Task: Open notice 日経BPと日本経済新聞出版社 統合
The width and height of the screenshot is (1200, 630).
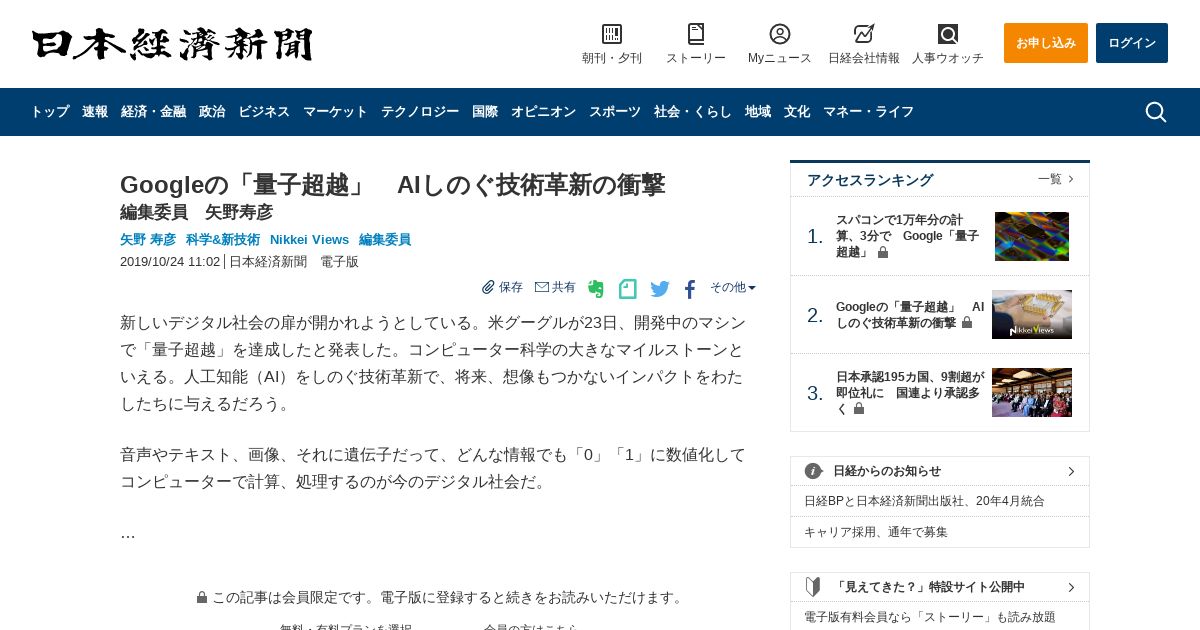Action: click(x=924, y=501)
